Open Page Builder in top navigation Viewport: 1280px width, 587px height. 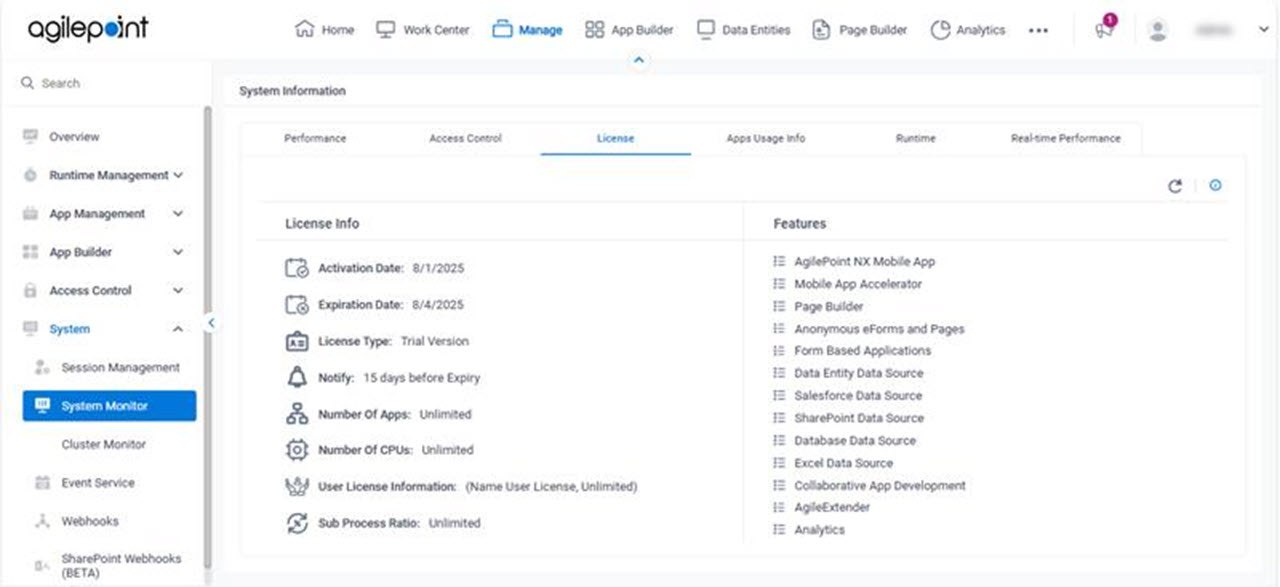click(x=860, y=30)
